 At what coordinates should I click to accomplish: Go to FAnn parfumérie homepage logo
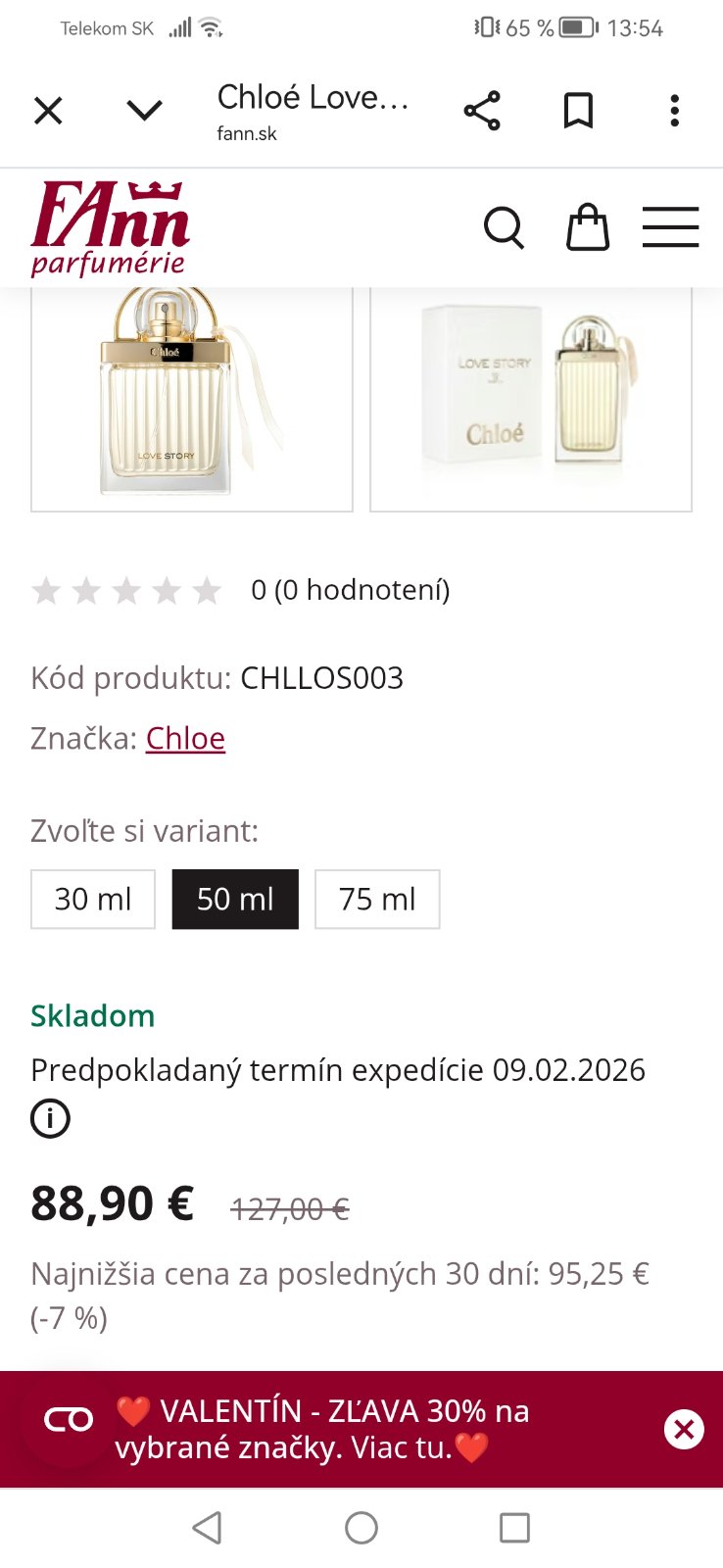(110, 228)
